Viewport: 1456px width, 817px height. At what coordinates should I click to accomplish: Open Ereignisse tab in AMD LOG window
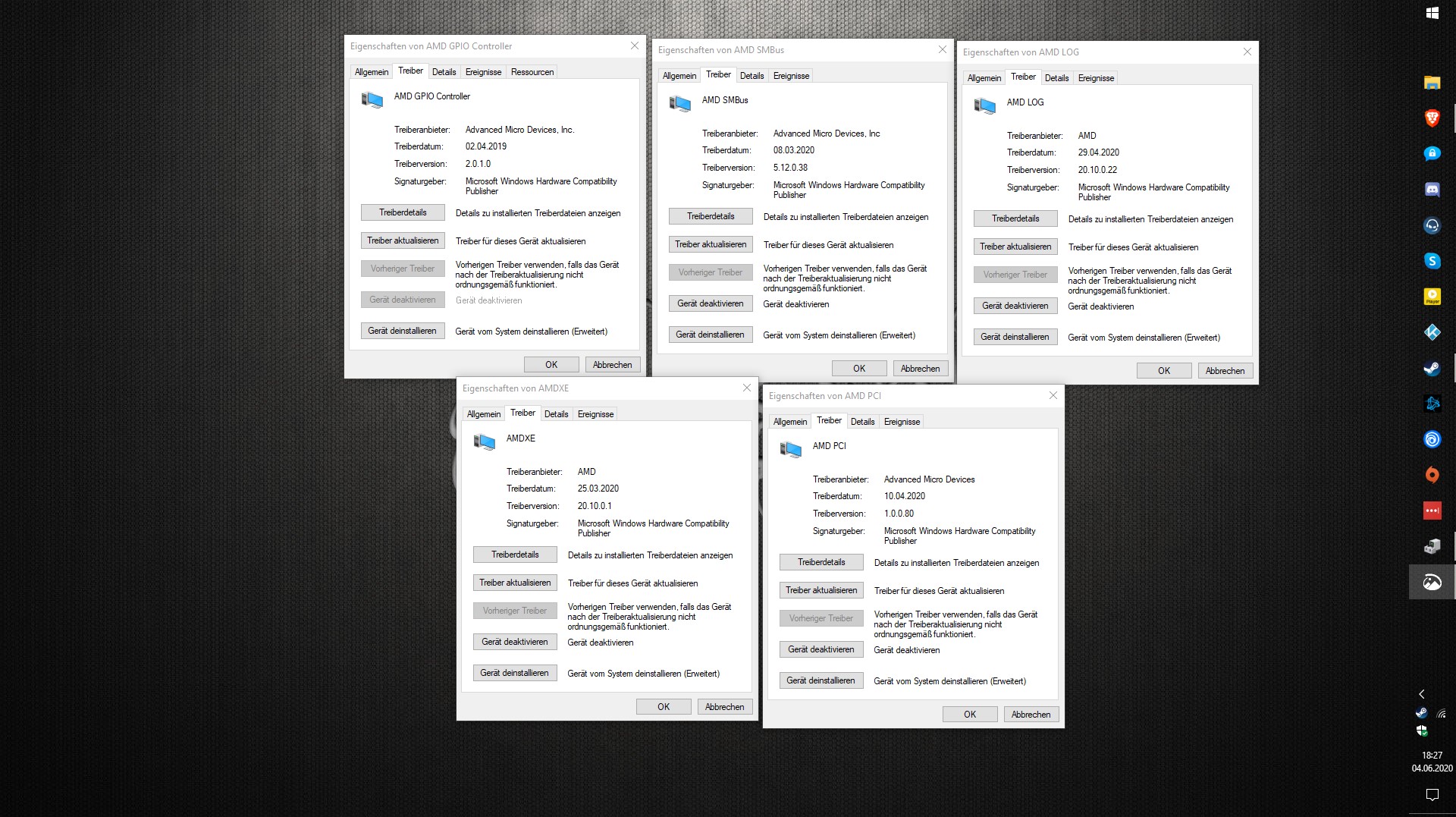coord(1096,78)
